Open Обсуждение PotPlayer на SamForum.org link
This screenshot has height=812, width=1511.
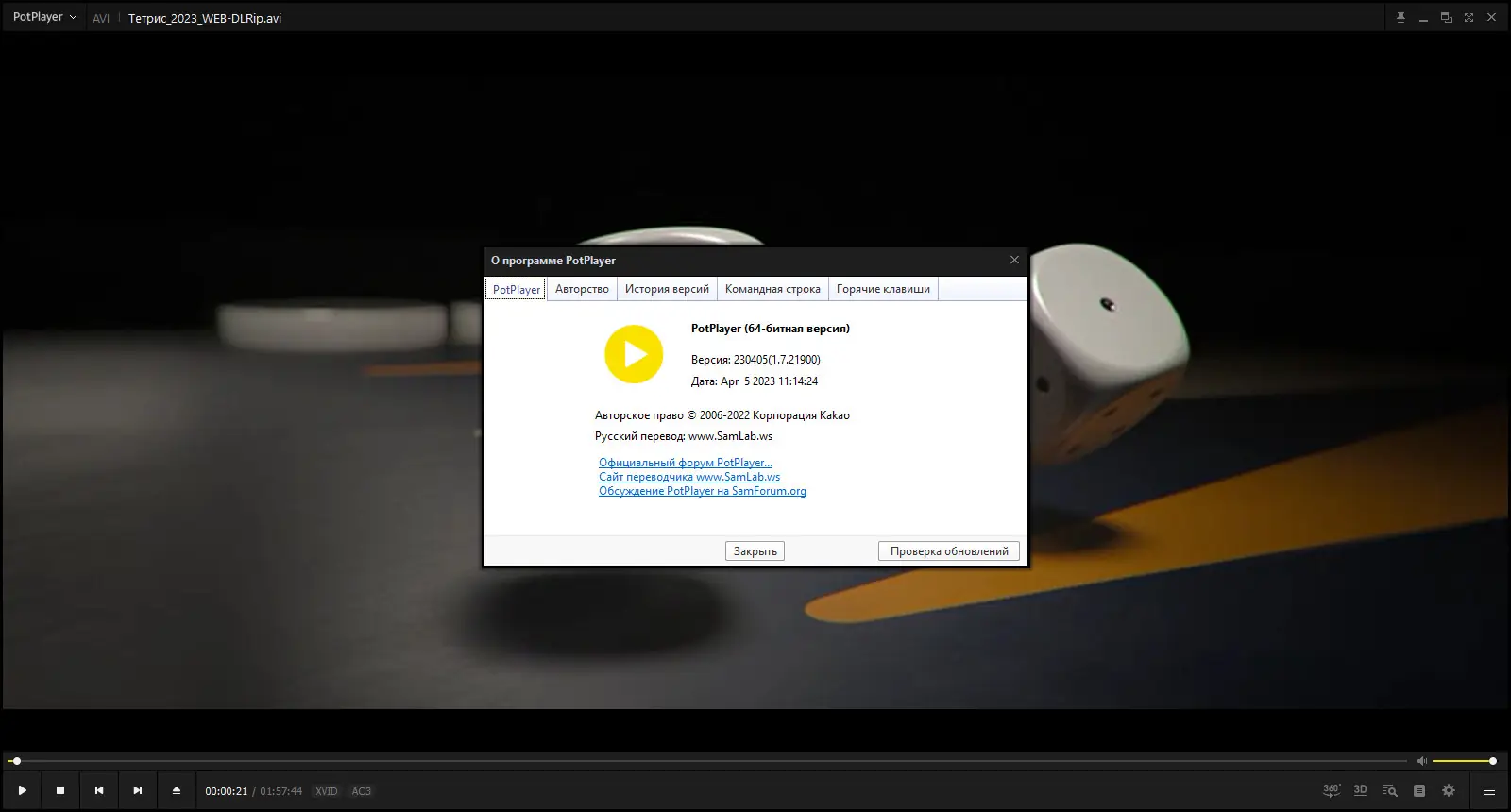[x=703, y=491]
